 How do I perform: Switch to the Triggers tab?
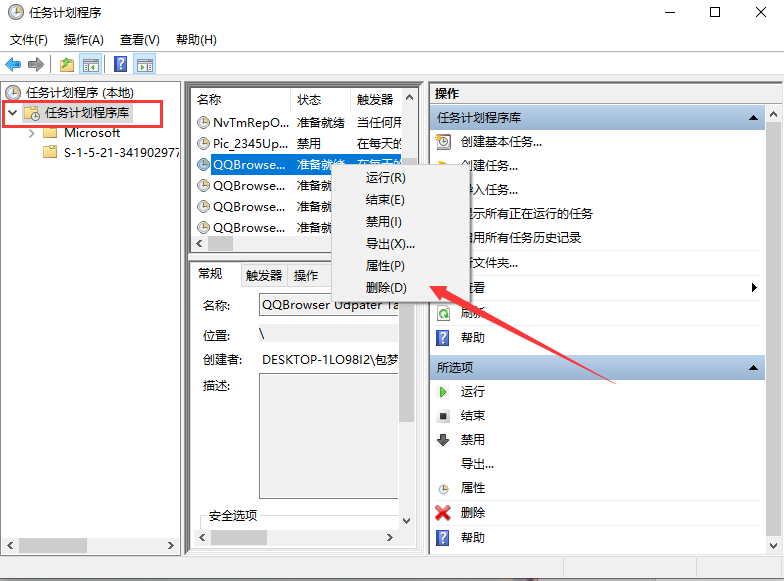(x=264, y=276)
